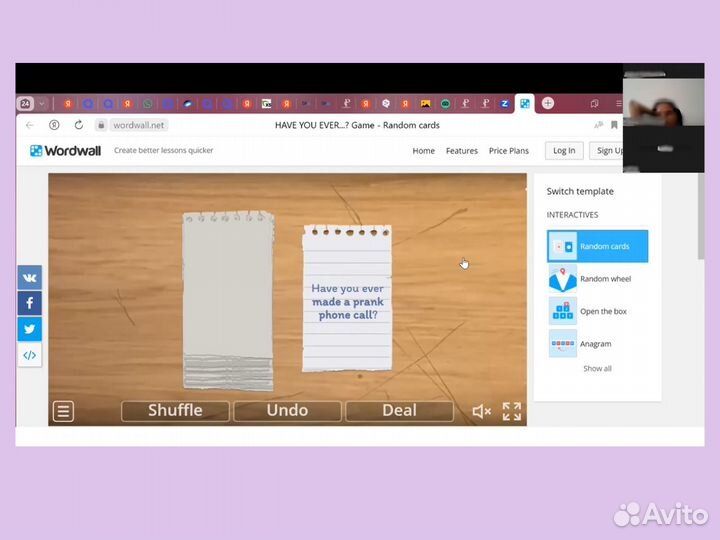Open the game hamburger menu

point(63,411)
